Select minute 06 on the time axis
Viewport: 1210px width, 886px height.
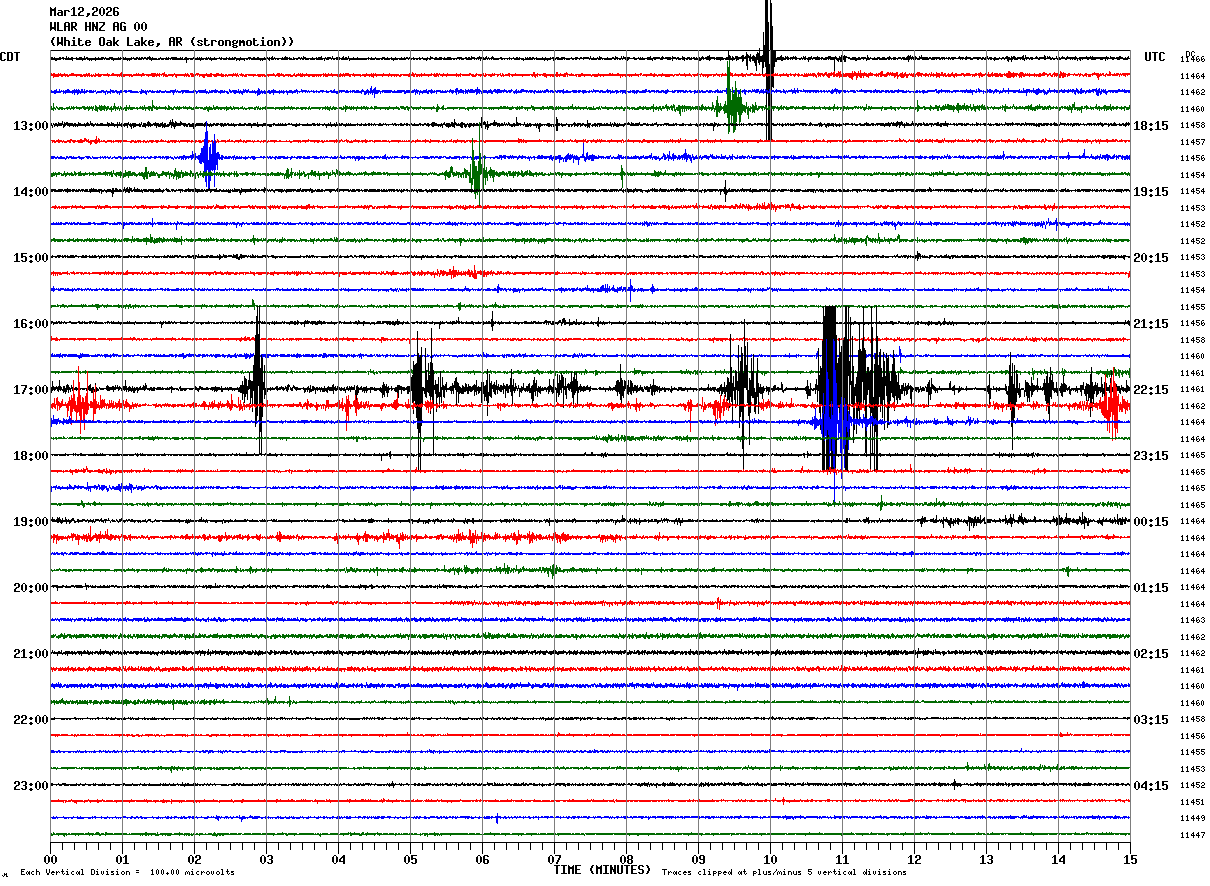(482, 859)
